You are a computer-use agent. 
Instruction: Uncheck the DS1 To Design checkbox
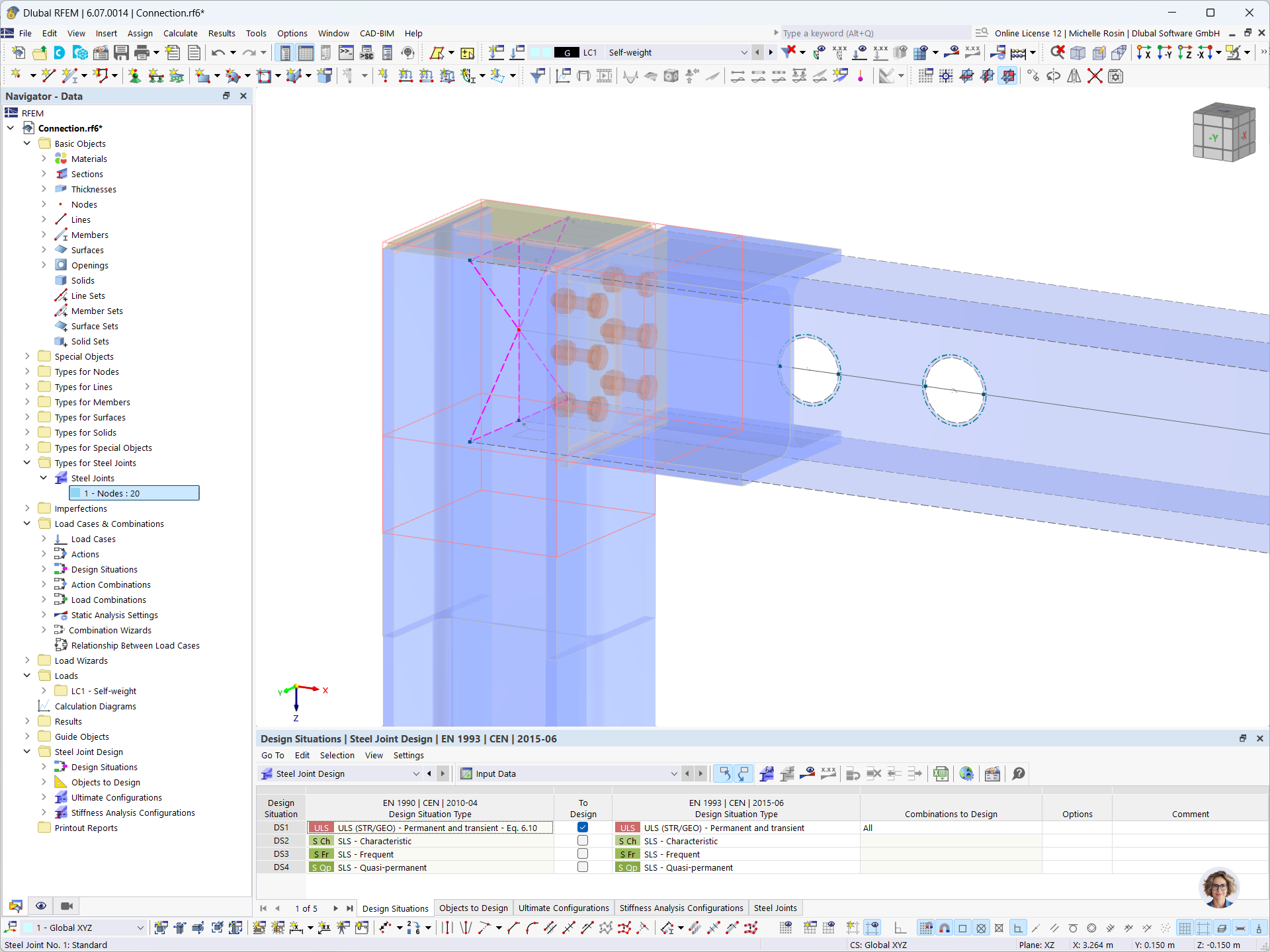pos(583,828)
